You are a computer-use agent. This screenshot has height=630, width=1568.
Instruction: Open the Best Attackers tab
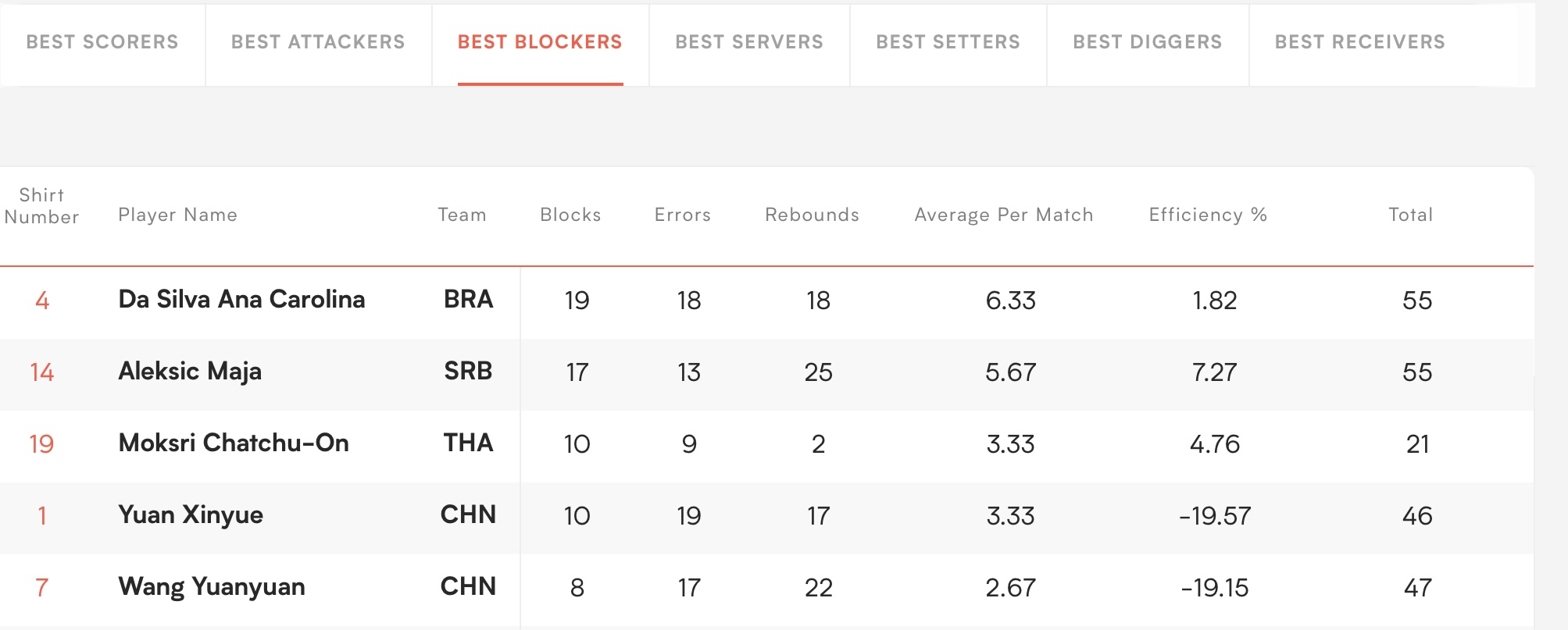tap(318, 42)
